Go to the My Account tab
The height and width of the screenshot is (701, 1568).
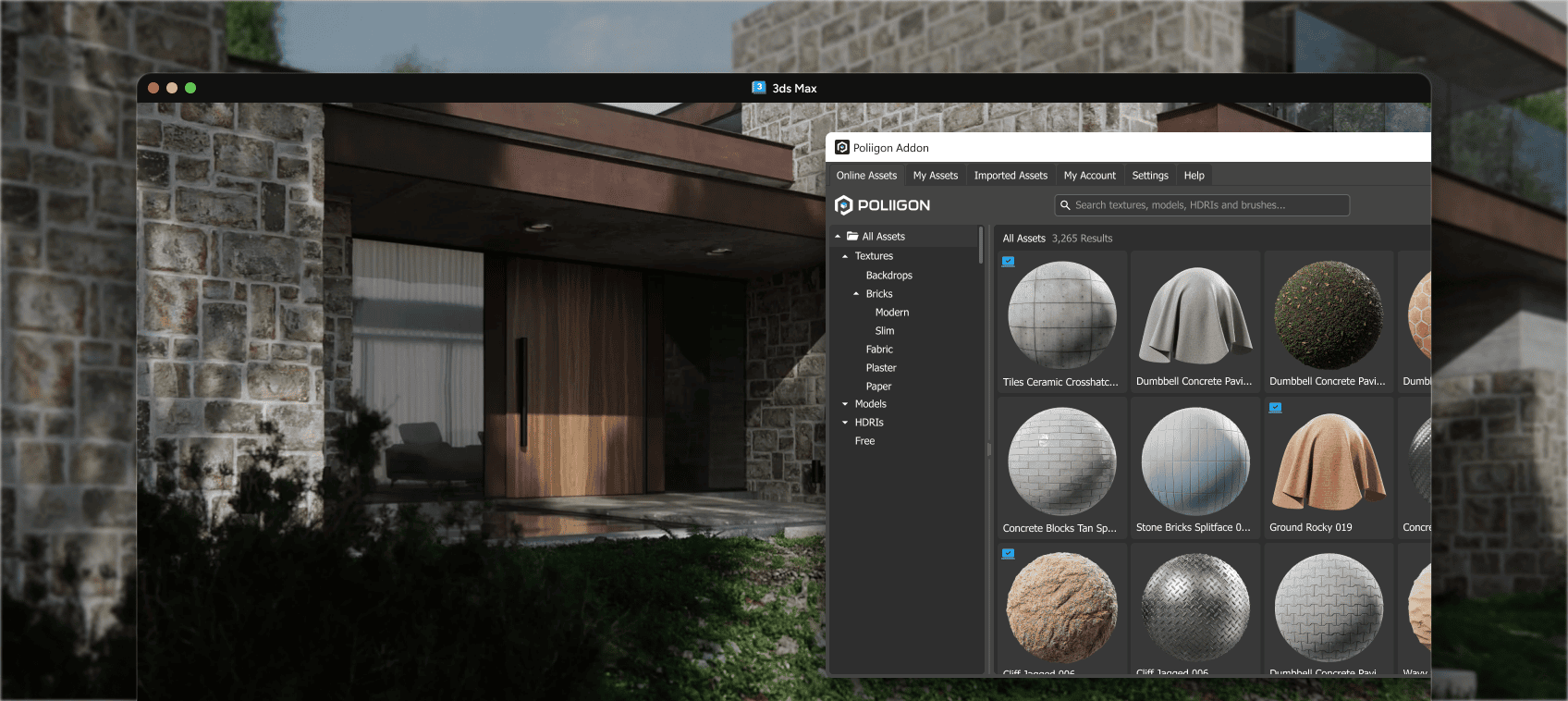click(1090, 176)
